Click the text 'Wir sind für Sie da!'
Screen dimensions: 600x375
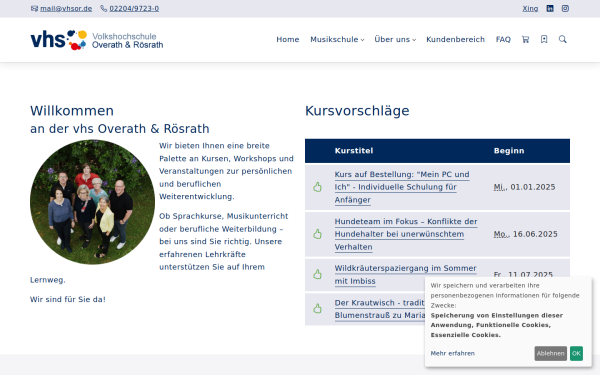[x=68, y=300]
